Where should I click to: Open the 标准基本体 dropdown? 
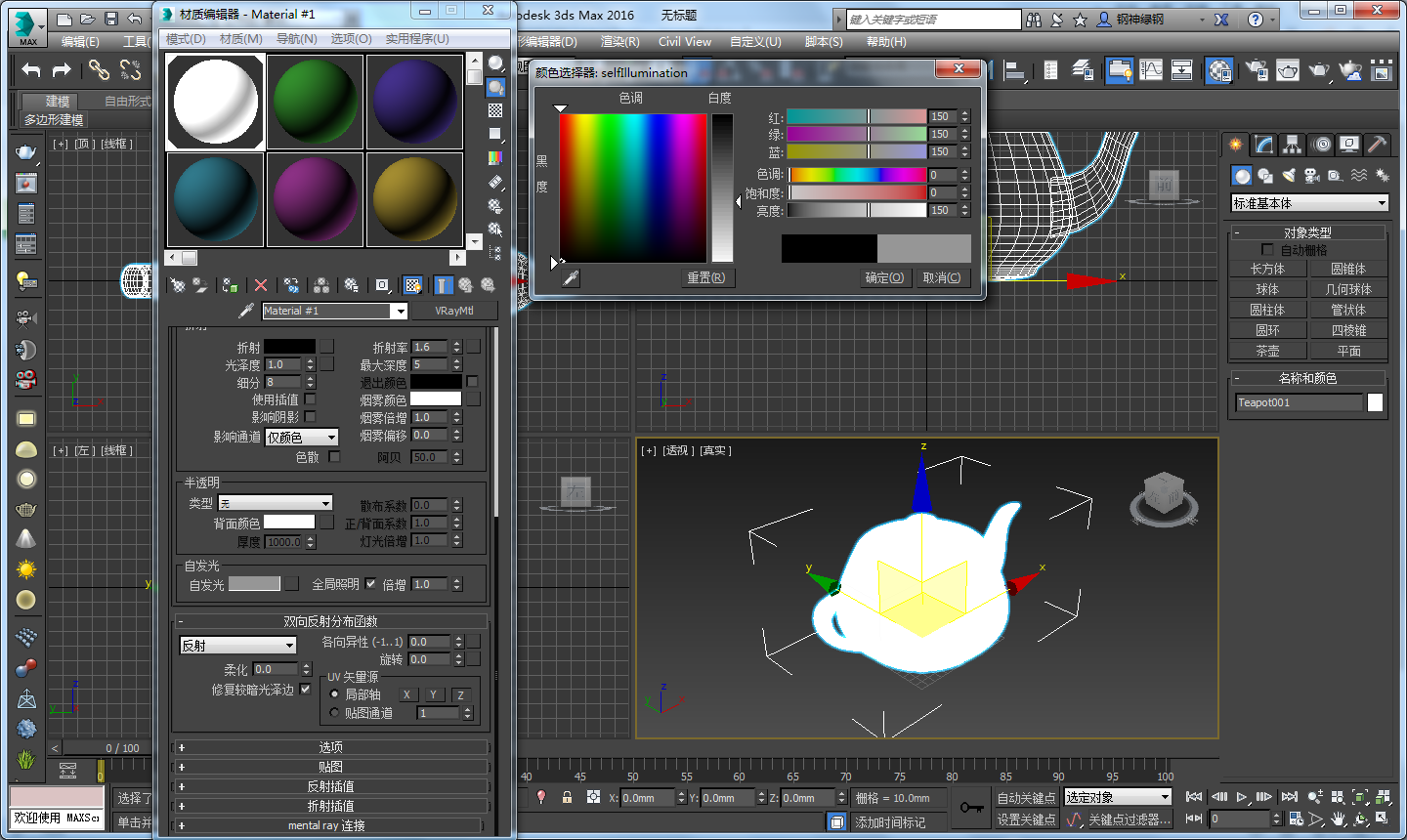tap(1309, 203)
